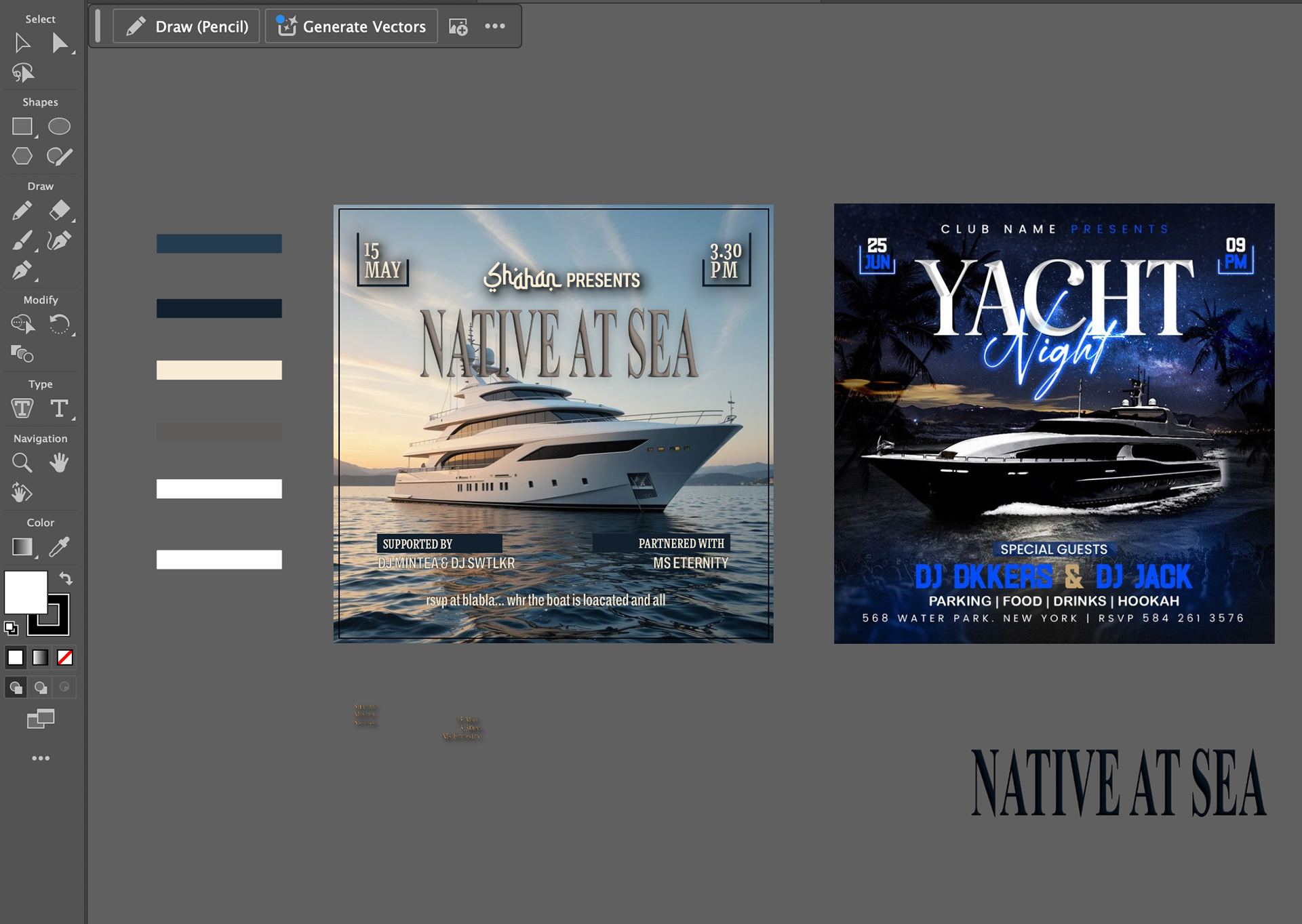
Task: Reset to default fill and stroke
Action: pyautogui.click(x=11, y=628)
